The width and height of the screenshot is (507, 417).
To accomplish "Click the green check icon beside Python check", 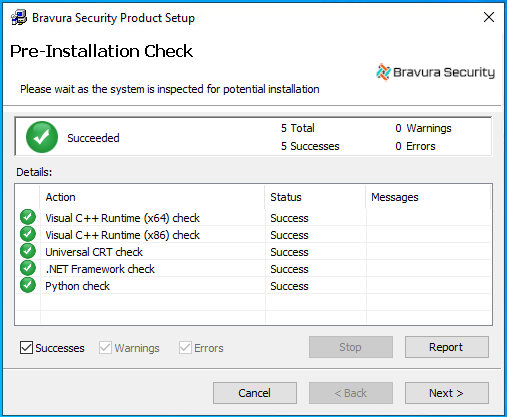I will [28, 285].
